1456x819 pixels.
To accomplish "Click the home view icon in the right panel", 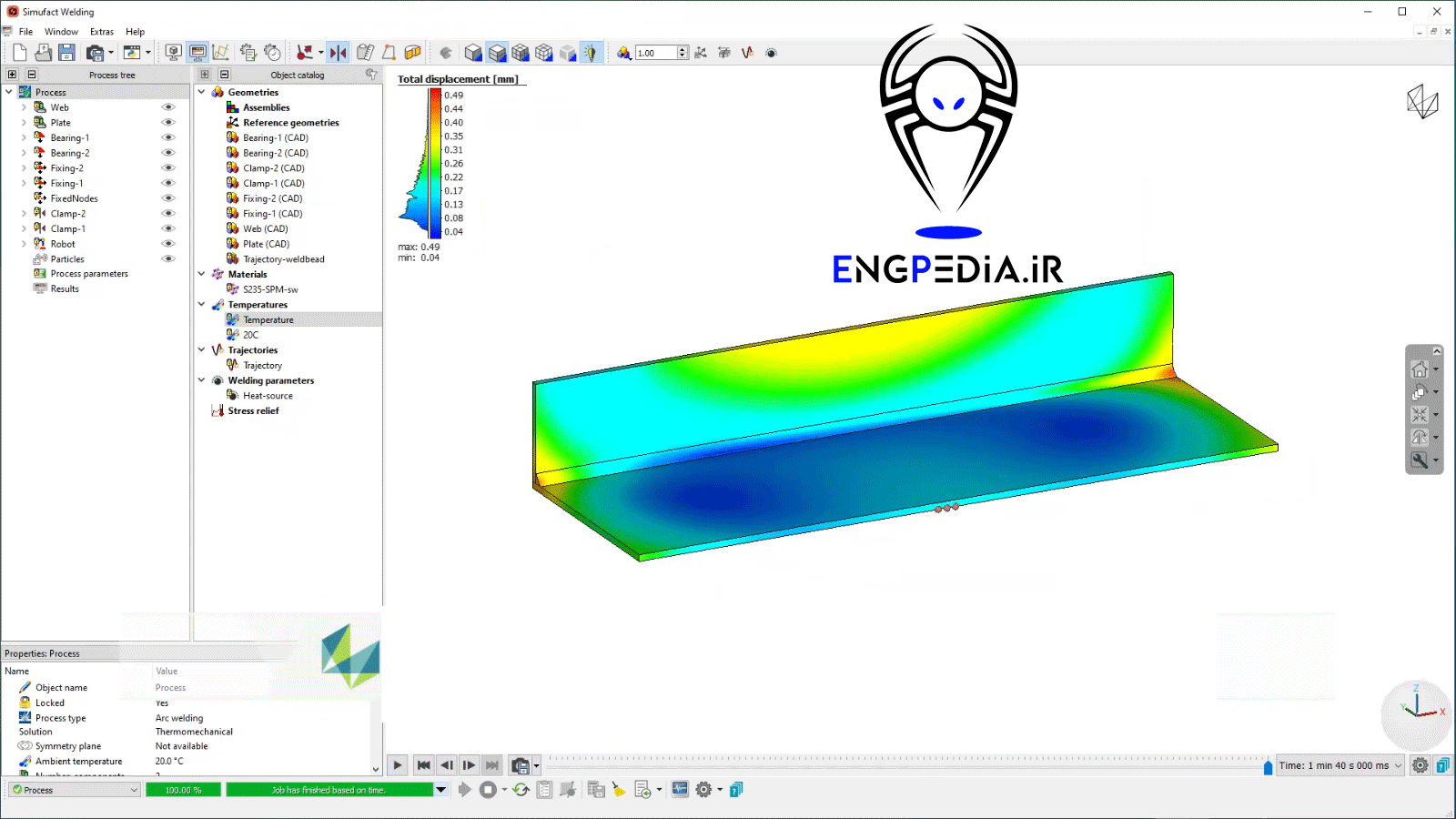I will click(1420, 369).
